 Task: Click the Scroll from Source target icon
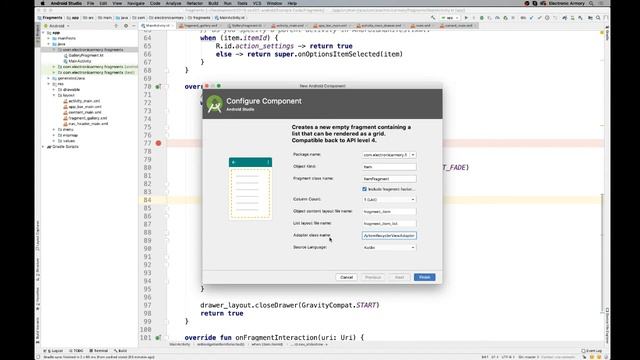pos(116,26)
